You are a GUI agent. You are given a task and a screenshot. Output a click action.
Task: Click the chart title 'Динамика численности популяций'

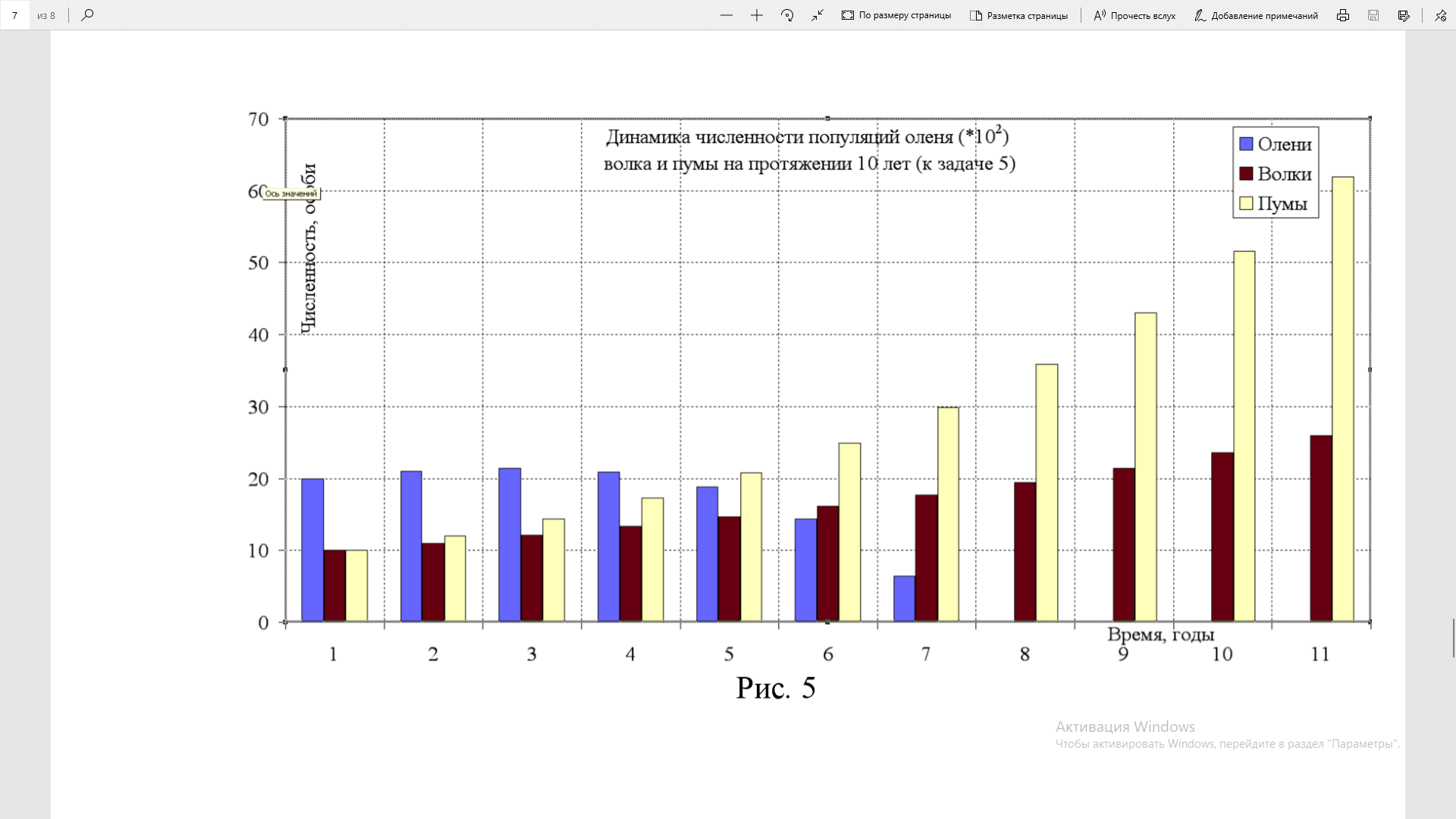click(x=807, y=137)
